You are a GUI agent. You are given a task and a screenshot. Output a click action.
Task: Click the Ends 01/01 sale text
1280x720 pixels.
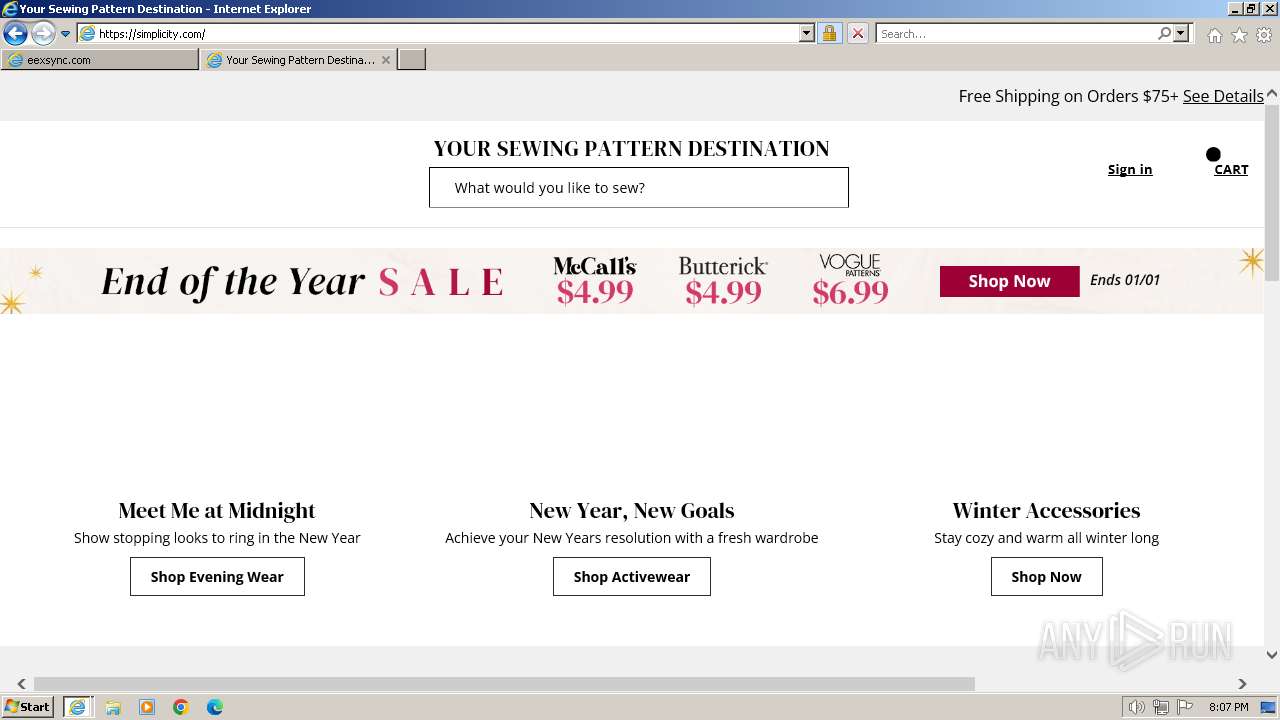[1125, 280]
